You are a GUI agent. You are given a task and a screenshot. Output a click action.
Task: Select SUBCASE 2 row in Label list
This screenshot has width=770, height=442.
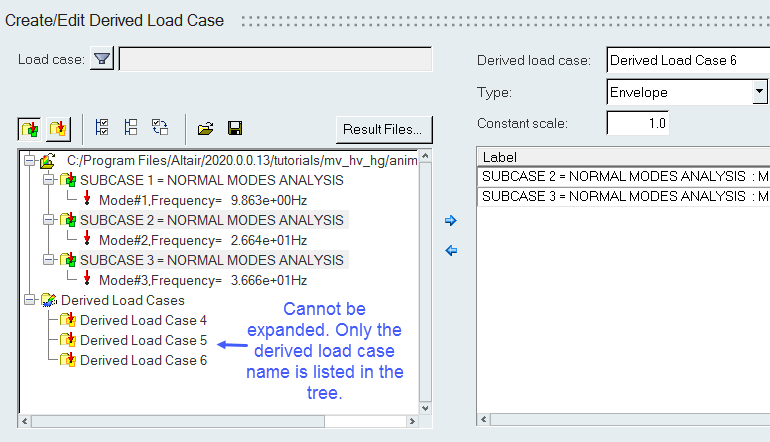click(624, 176)
